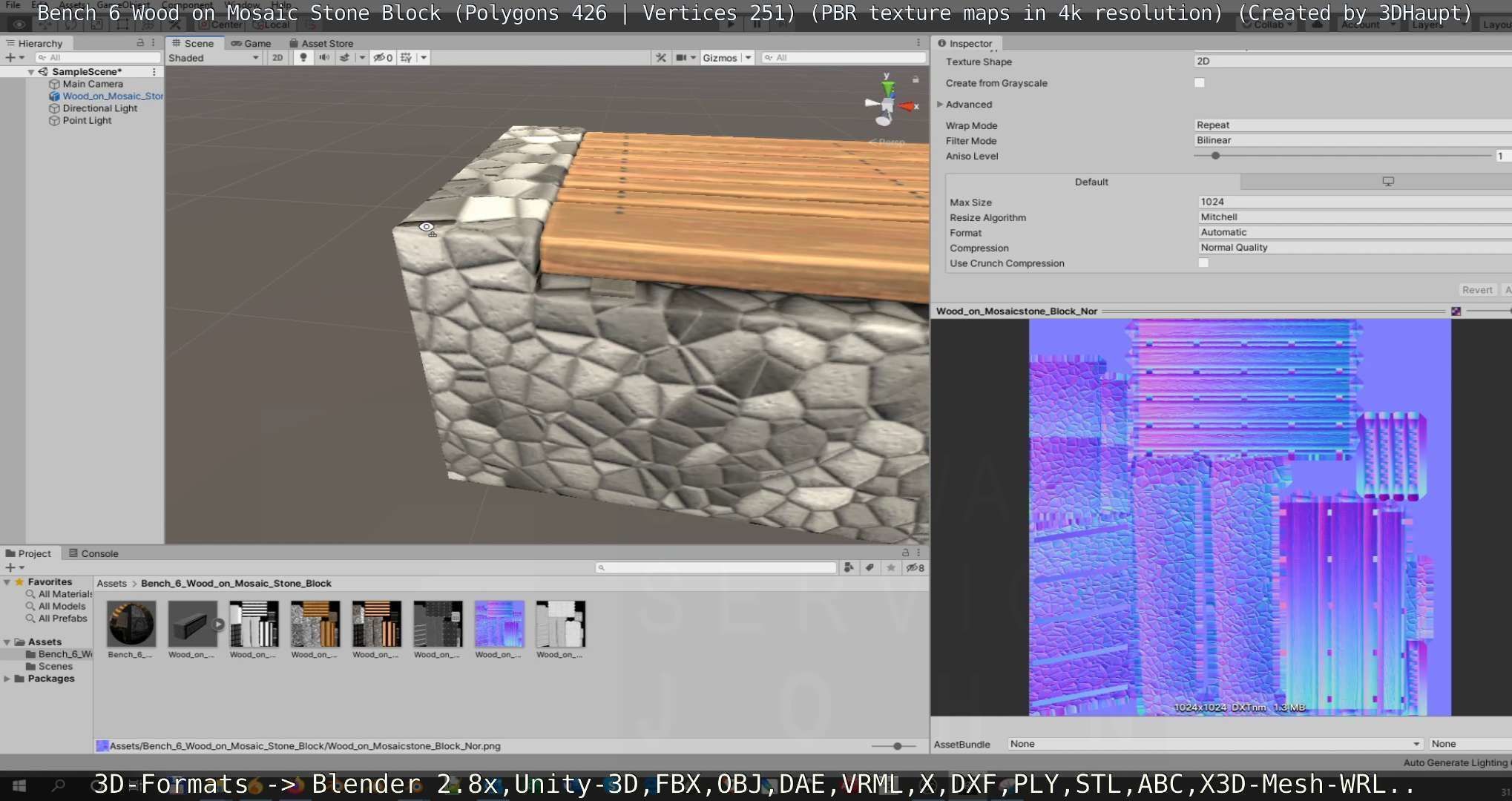Toggle scene grid visibility icon

[x=406, y=58]
